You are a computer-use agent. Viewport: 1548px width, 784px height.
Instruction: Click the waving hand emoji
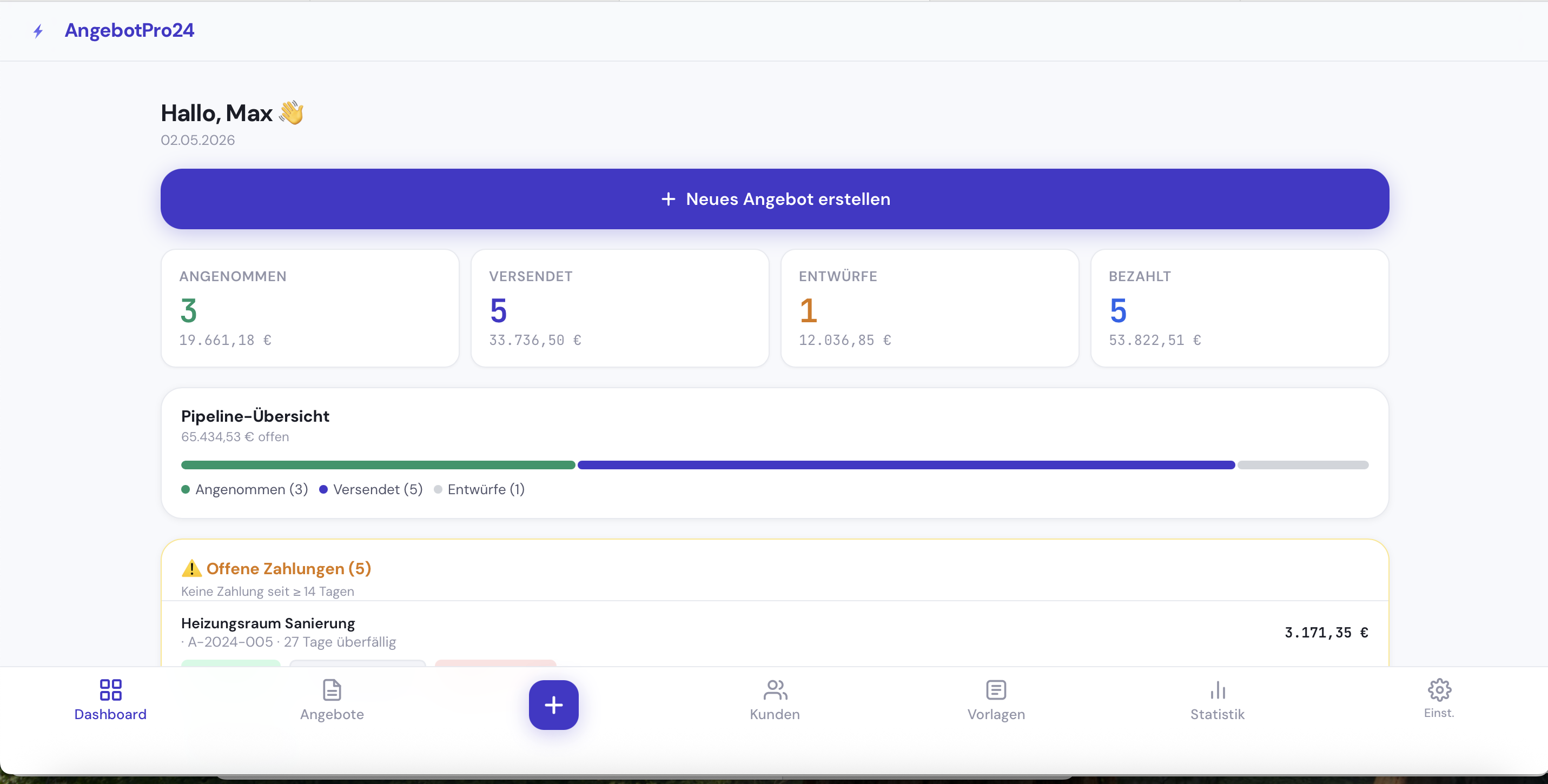click(292, 112)
